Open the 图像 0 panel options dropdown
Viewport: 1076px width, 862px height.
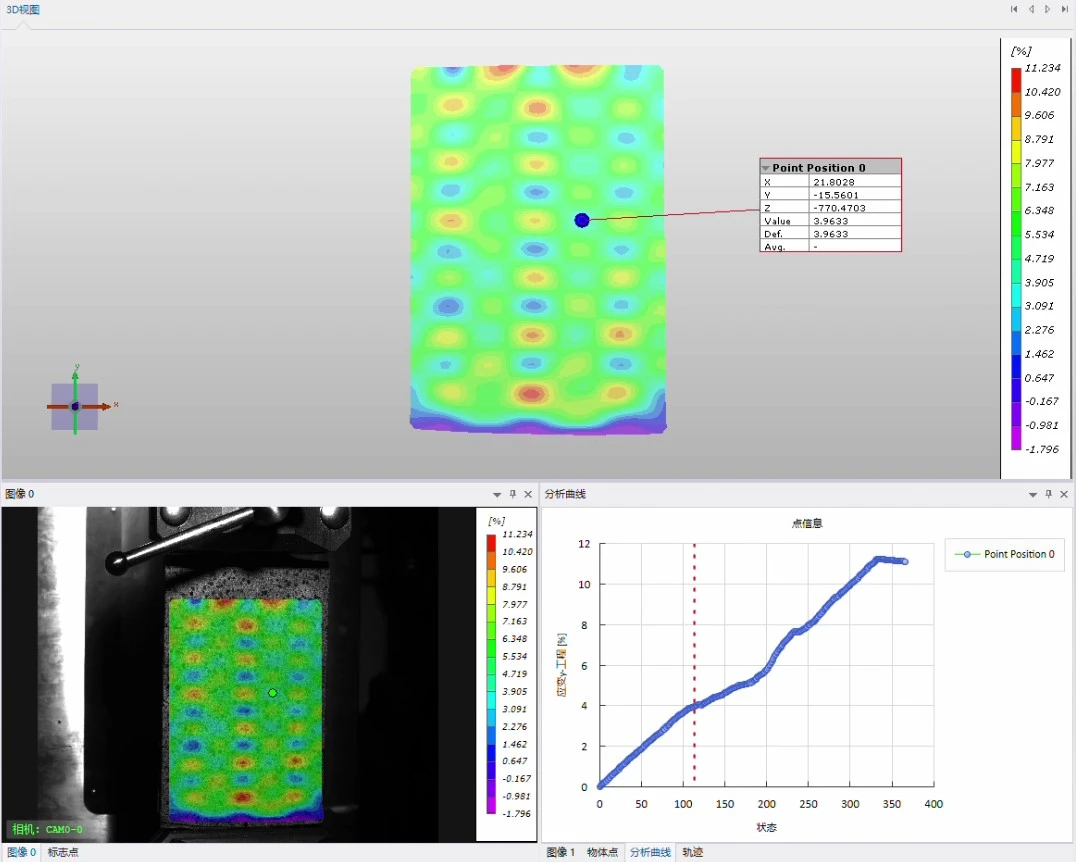point(497,494)
